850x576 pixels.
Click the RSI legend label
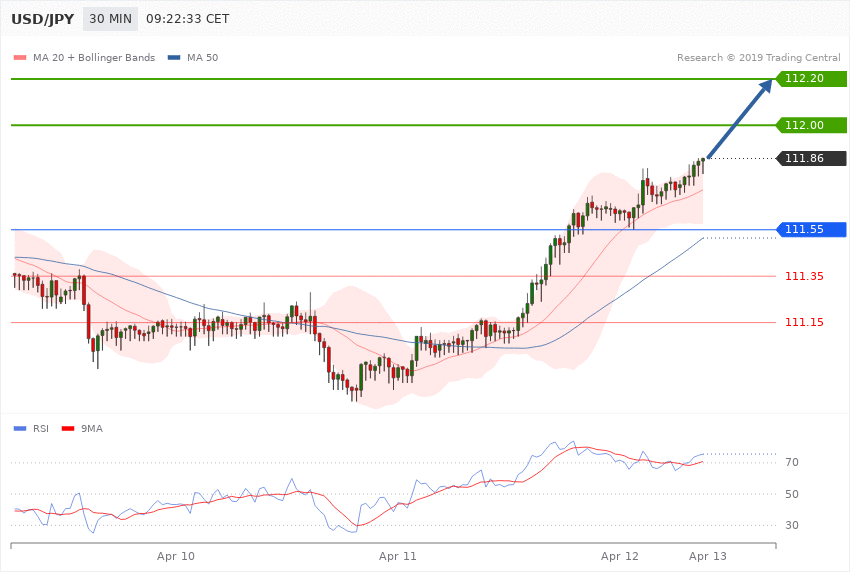[x=41, y=429]
